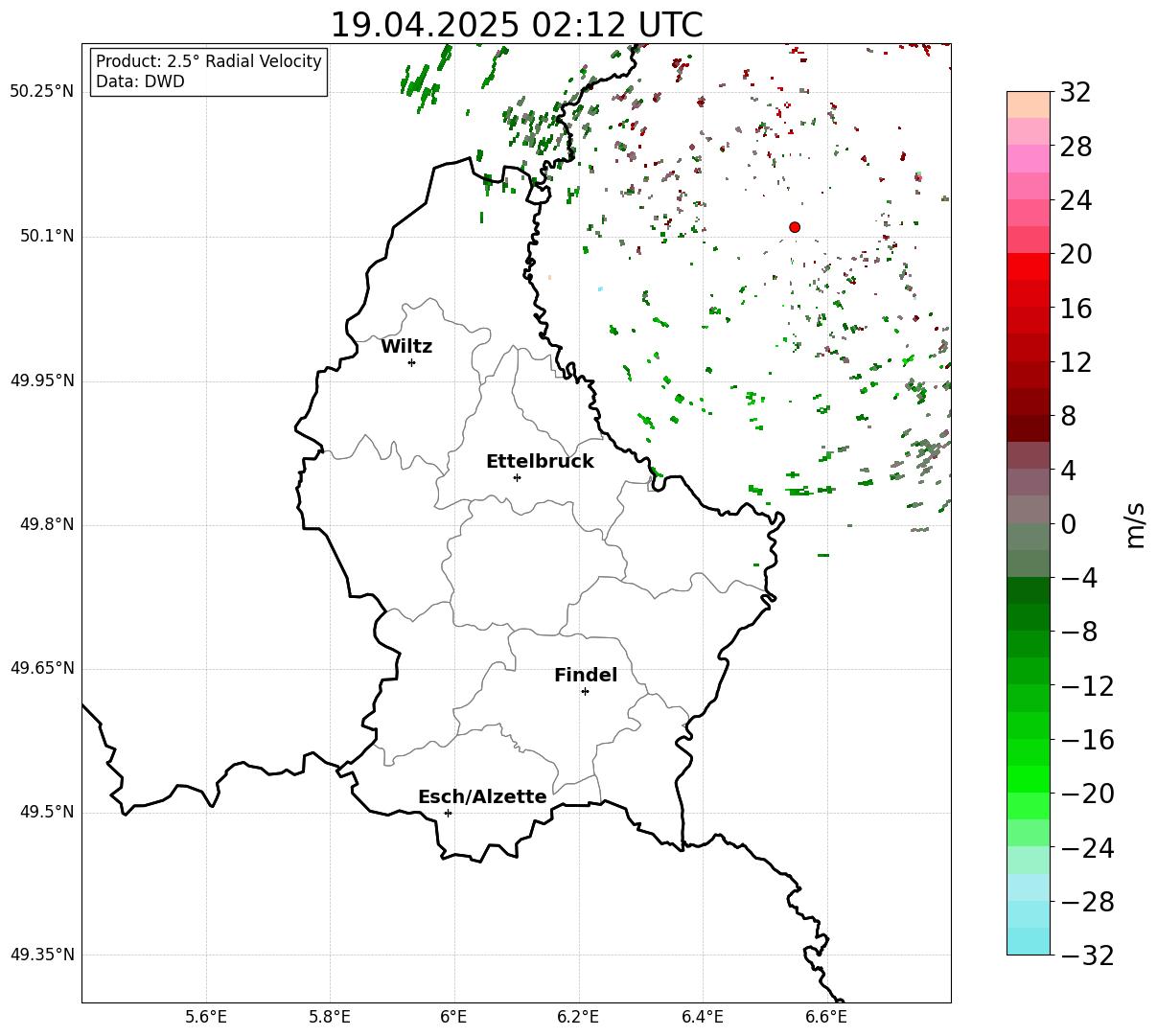Viewport: 1157px width, 1036px height.
Task: Click the 6.4°E longitude label
Action: pos(703,1017)
